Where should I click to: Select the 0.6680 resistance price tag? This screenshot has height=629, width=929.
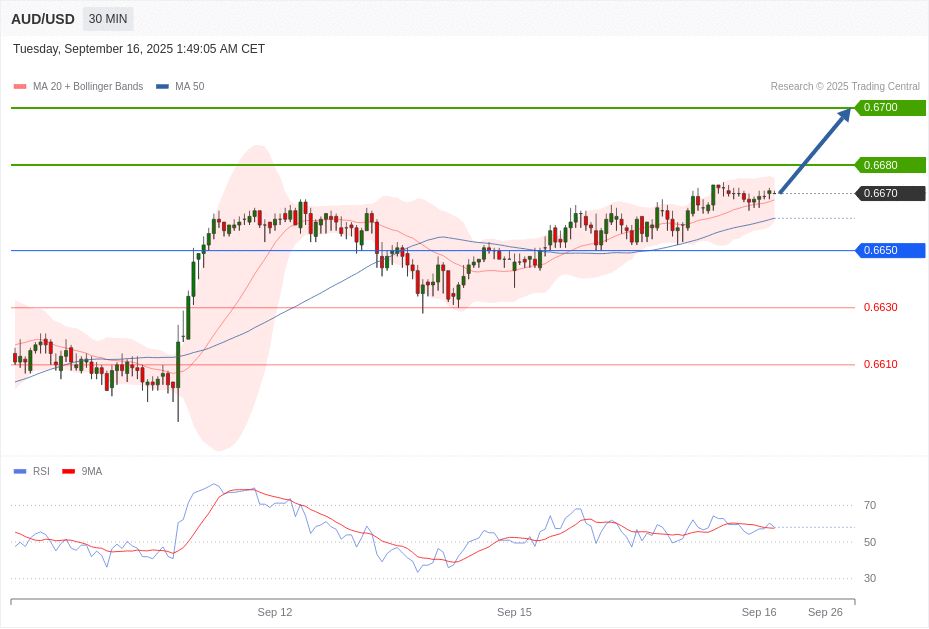click(x=890, y=165)
